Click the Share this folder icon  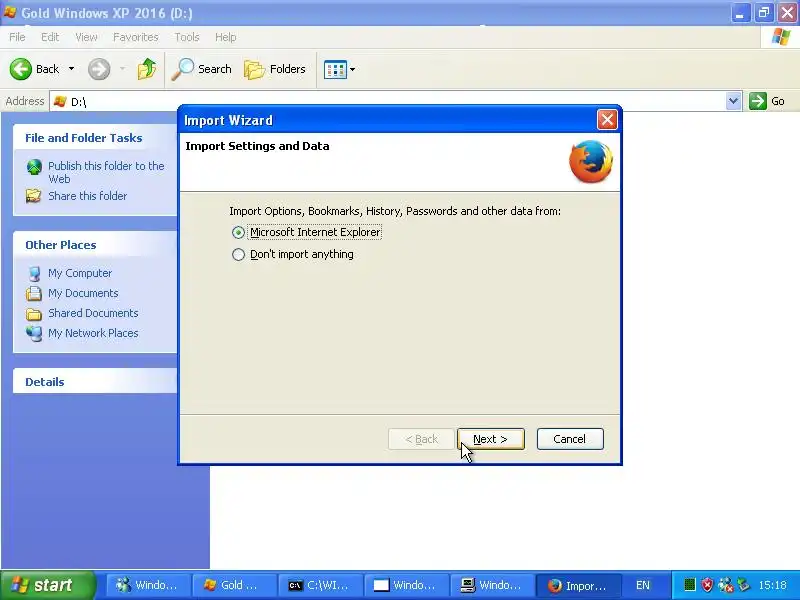click(34, 196)
